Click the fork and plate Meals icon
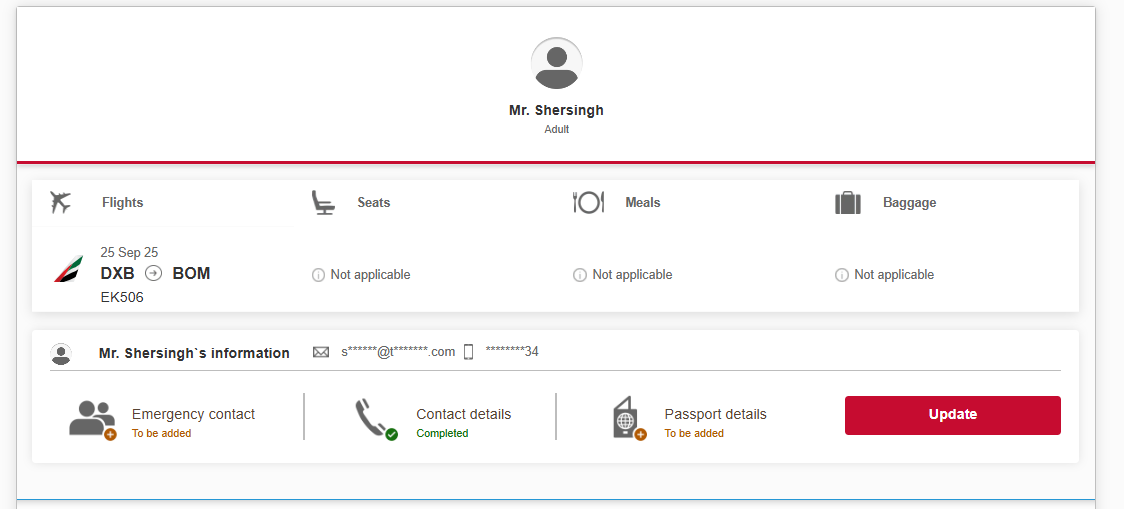Viewport: 1124px width, 509px height. point(589,203)
